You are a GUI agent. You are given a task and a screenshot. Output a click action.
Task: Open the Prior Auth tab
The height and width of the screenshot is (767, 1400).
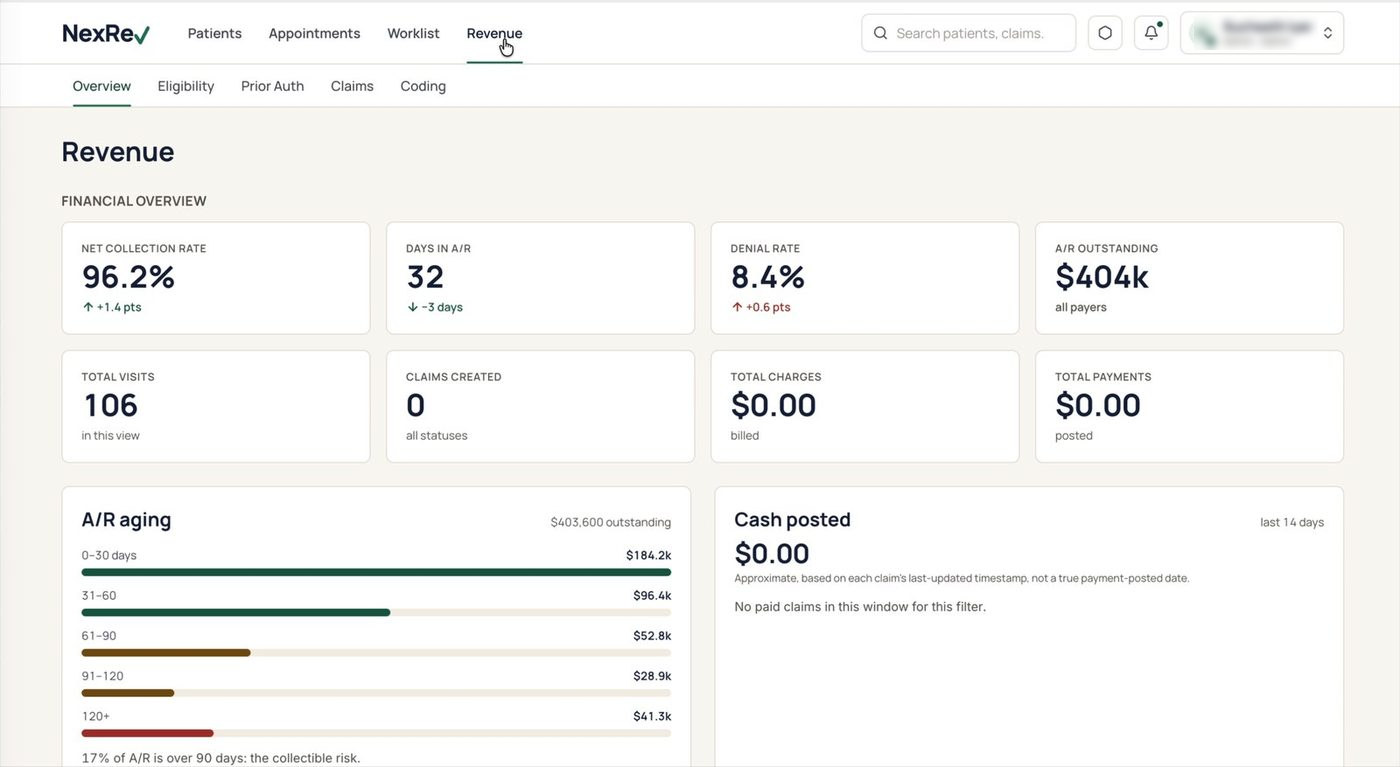(272, 86)
